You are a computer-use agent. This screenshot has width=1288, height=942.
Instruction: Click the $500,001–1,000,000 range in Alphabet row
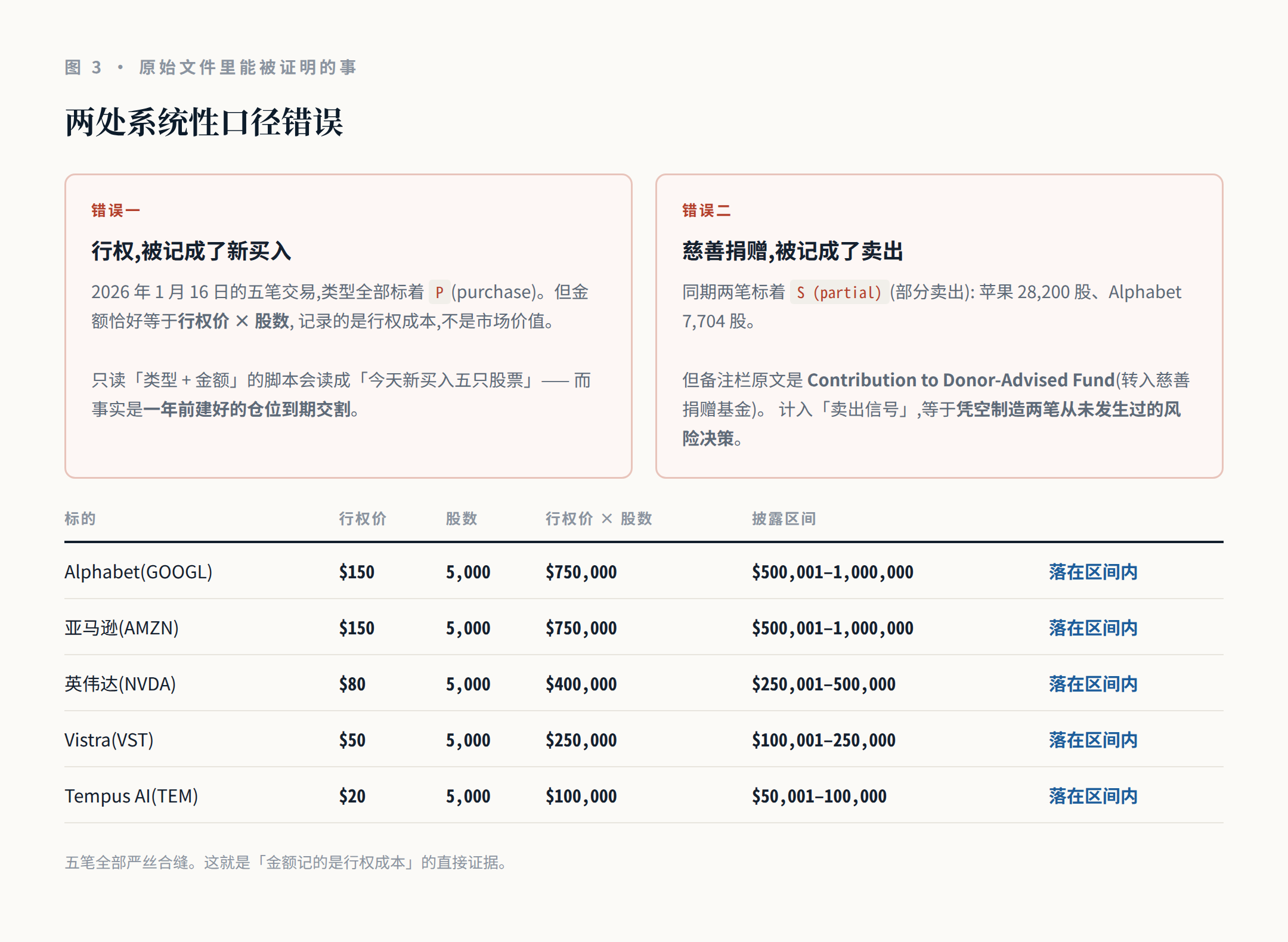(x=832, y=572)
